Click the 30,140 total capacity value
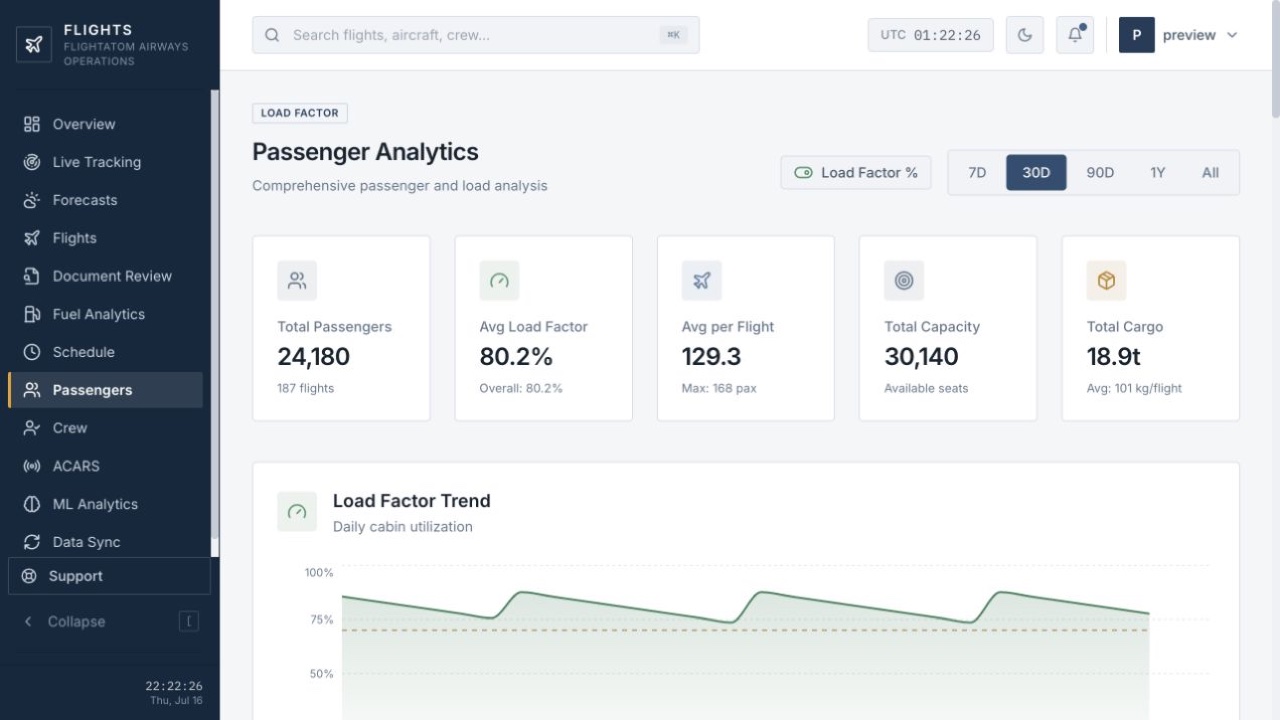Screen dimensions: 1280x720 (x=921, y=357)
